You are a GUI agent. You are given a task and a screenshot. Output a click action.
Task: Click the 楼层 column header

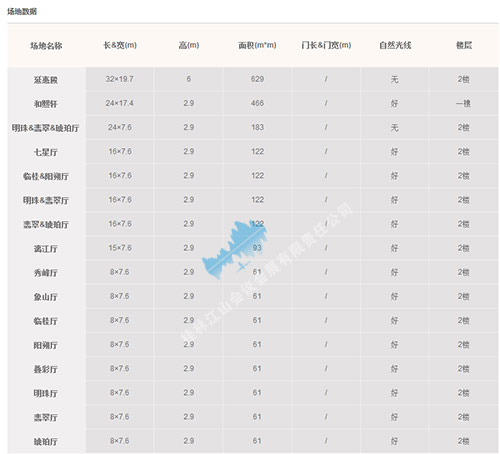pyautogui.click(x=464, y=45)
